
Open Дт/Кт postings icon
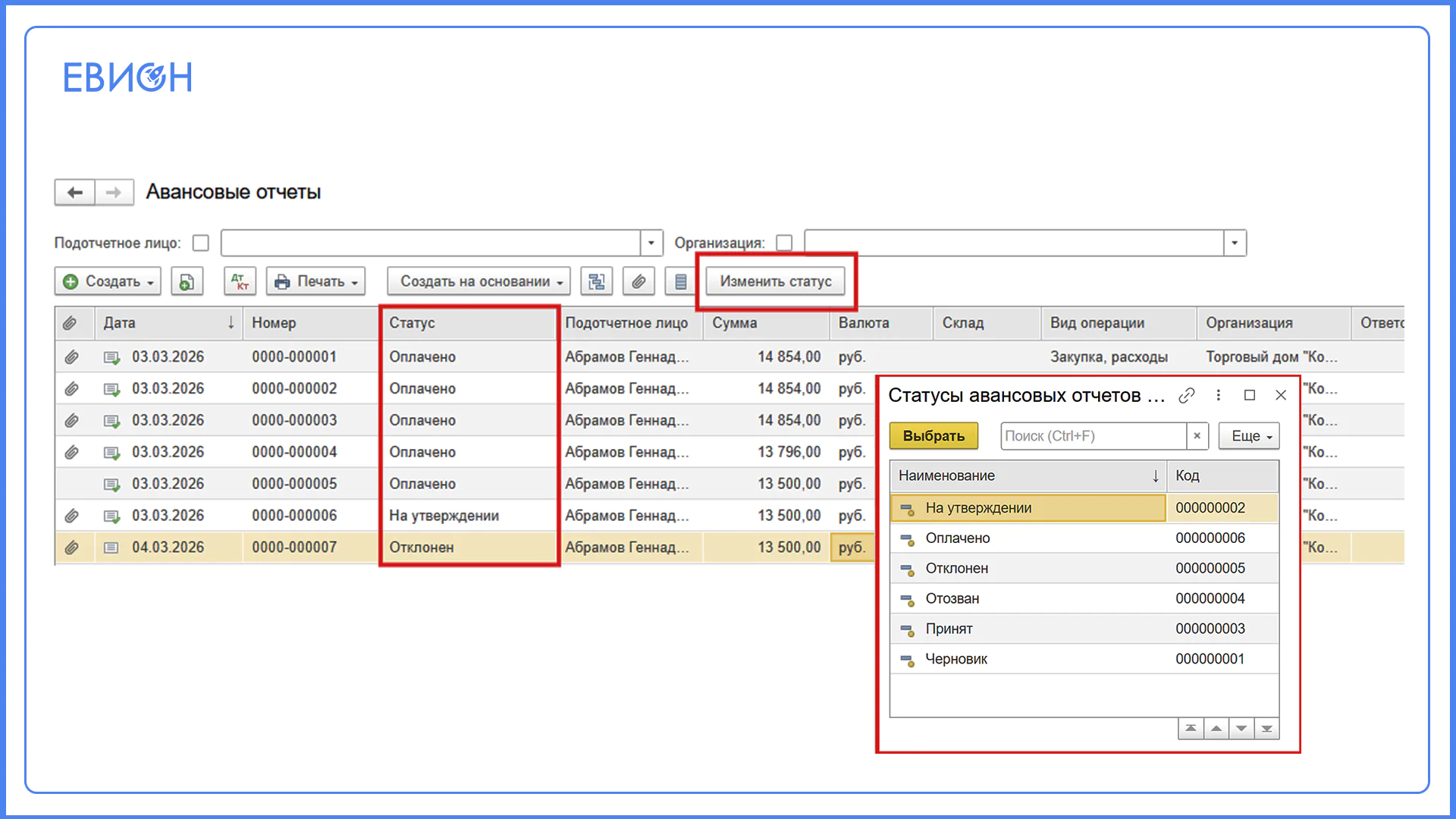point(240,281)
